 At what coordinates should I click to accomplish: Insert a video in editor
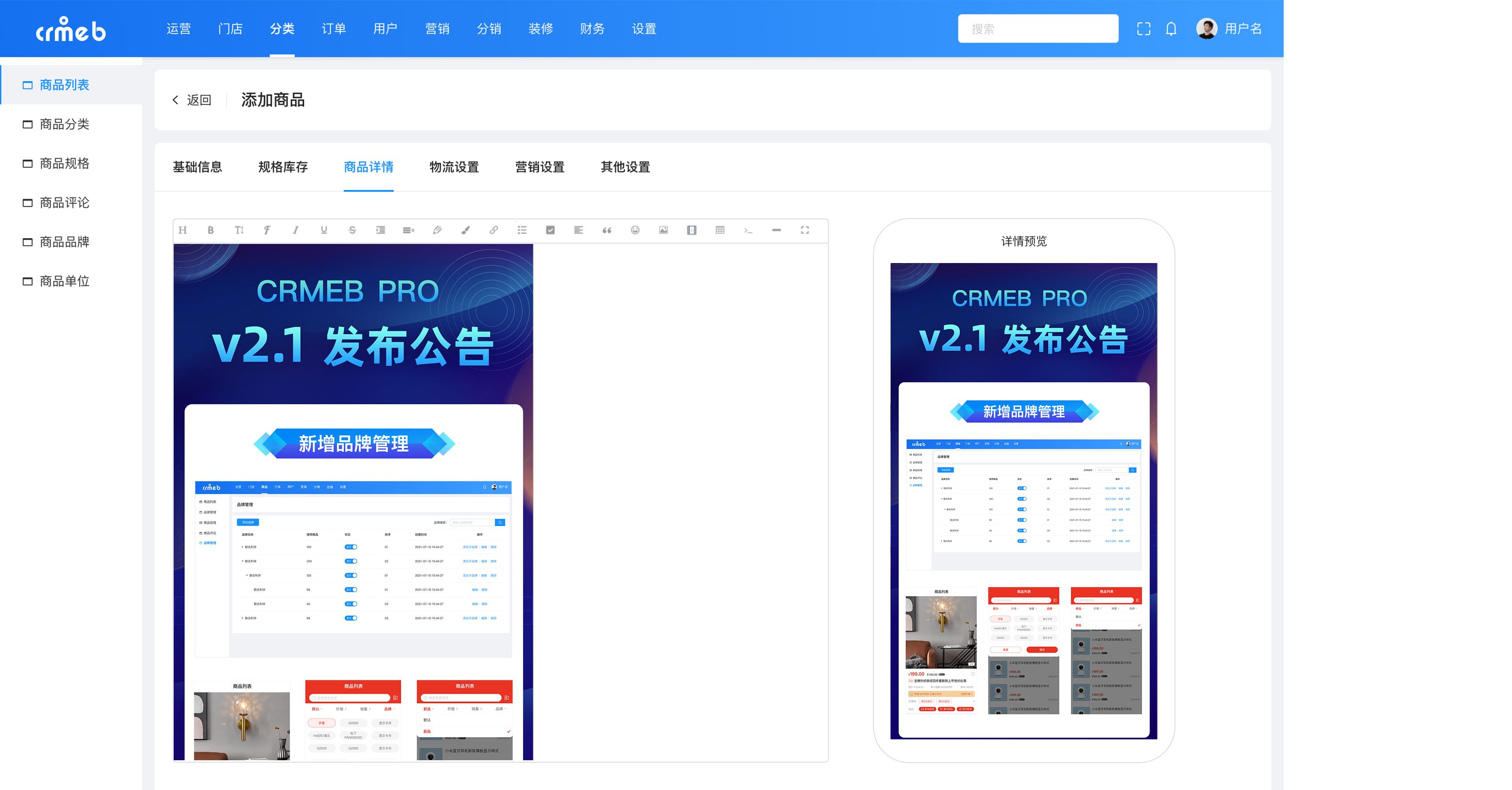tap(692, 230)
